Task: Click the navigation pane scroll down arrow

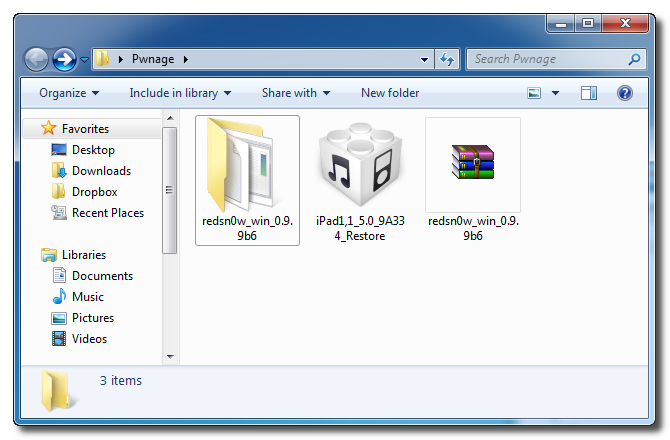Action: click(170, 356)
